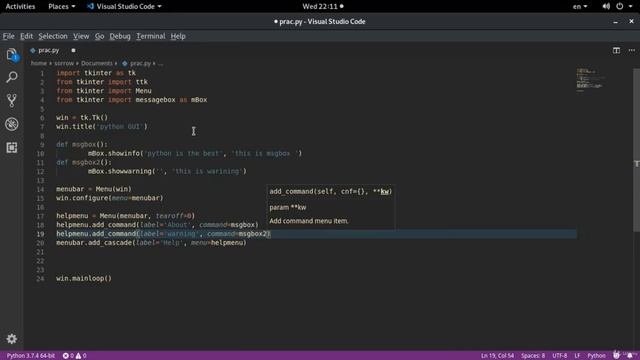Screen dimensions: 640x360
Task: Click 'menubar = Menu(win)' on line 14
Action: [x=94, y=189]
